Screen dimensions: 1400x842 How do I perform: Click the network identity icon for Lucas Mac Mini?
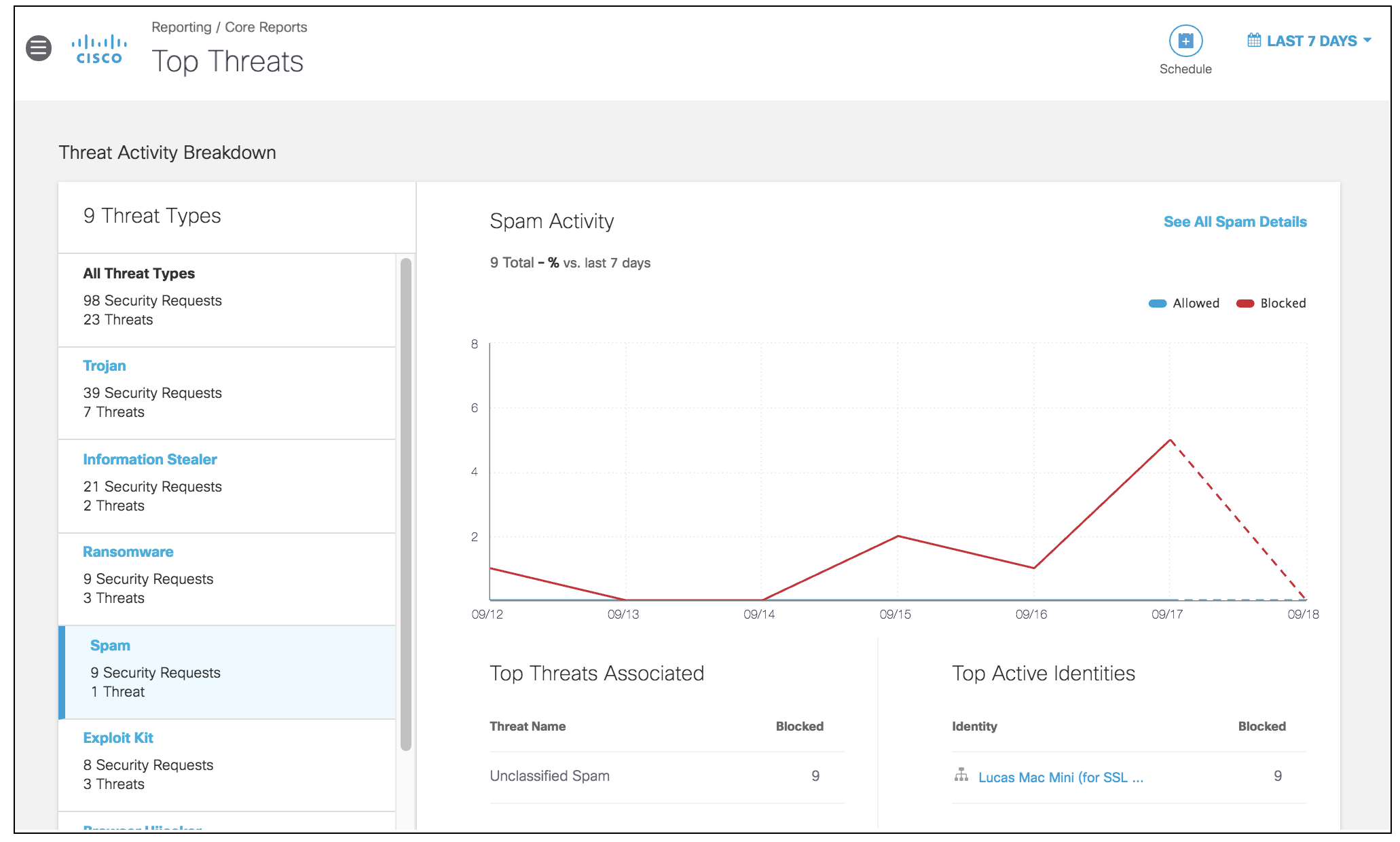click(x=961, y=775)
